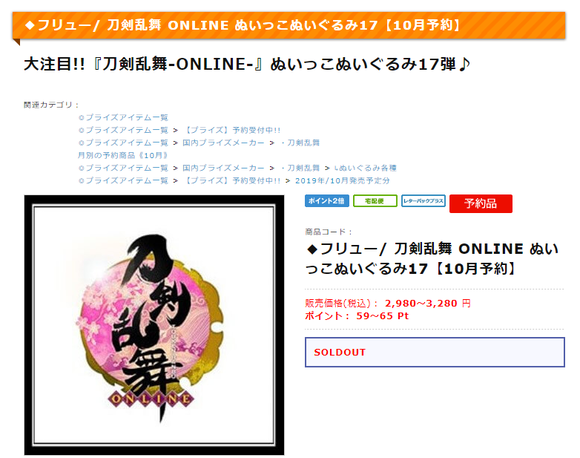The height and width of the screenshot is (458, 580).
Task: Click ・刀剣乱舞 link that ends its breadcrumb
Action: (299, 143)
